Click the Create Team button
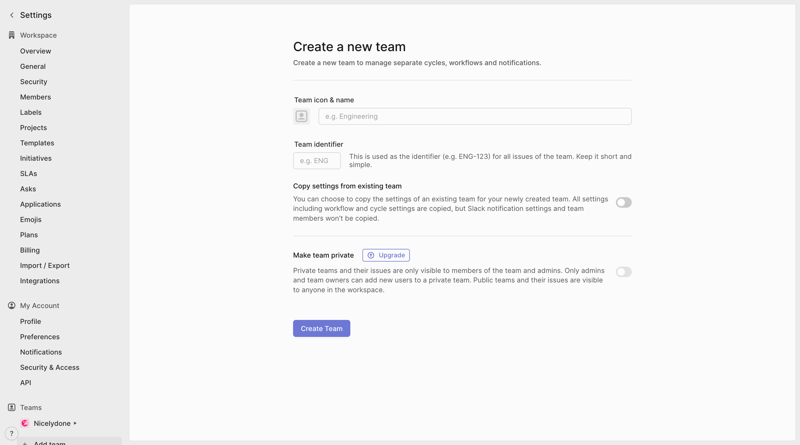The image size is (800, 445). (321, 329)
